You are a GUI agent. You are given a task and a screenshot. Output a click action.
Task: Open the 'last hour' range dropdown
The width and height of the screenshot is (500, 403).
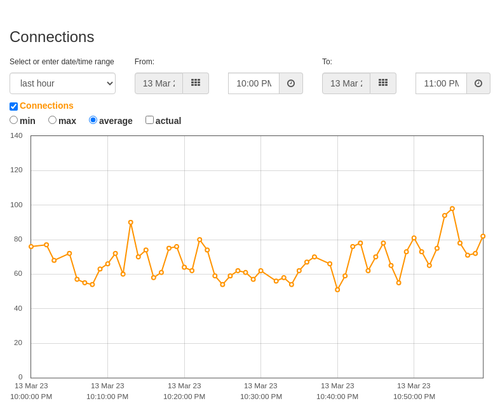coord(63,83)
